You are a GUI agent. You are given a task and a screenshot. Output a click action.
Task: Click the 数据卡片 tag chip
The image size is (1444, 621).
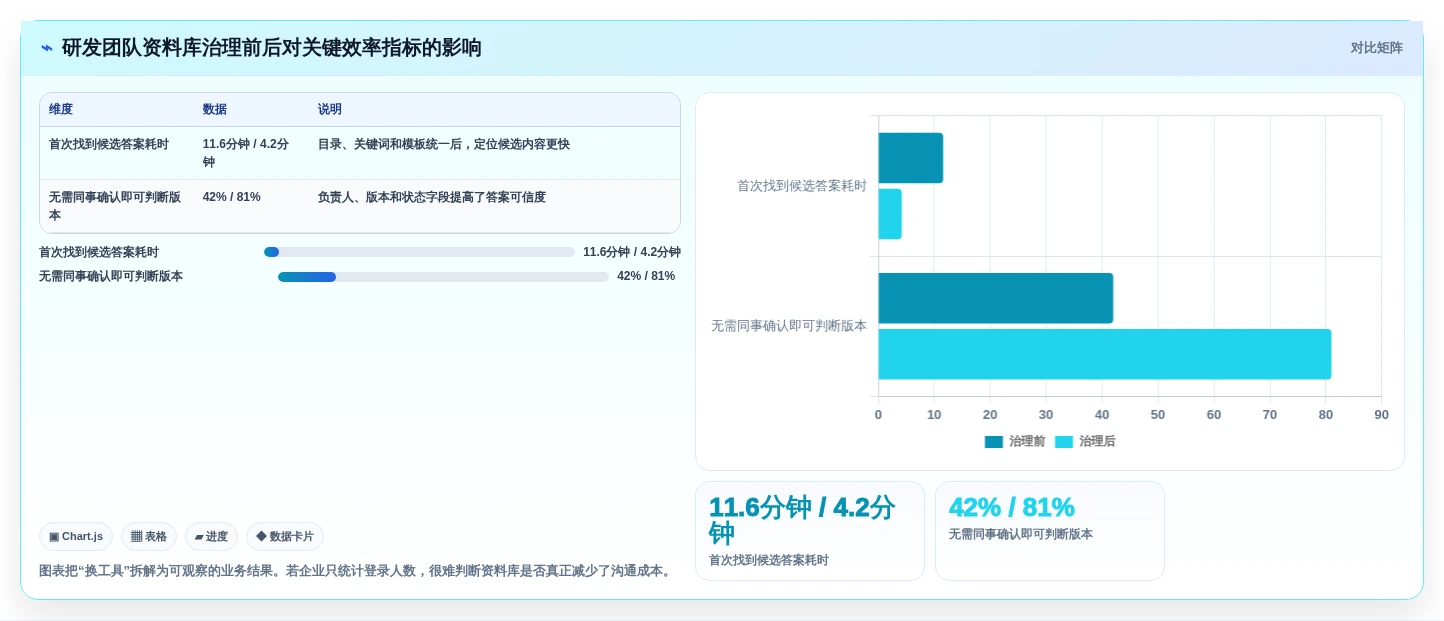(x=285, y=536)
